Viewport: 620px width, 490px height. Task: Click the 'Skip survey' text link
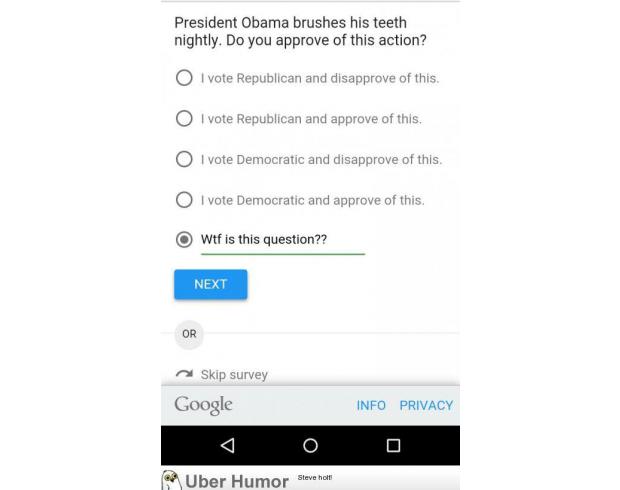[234, 375]
